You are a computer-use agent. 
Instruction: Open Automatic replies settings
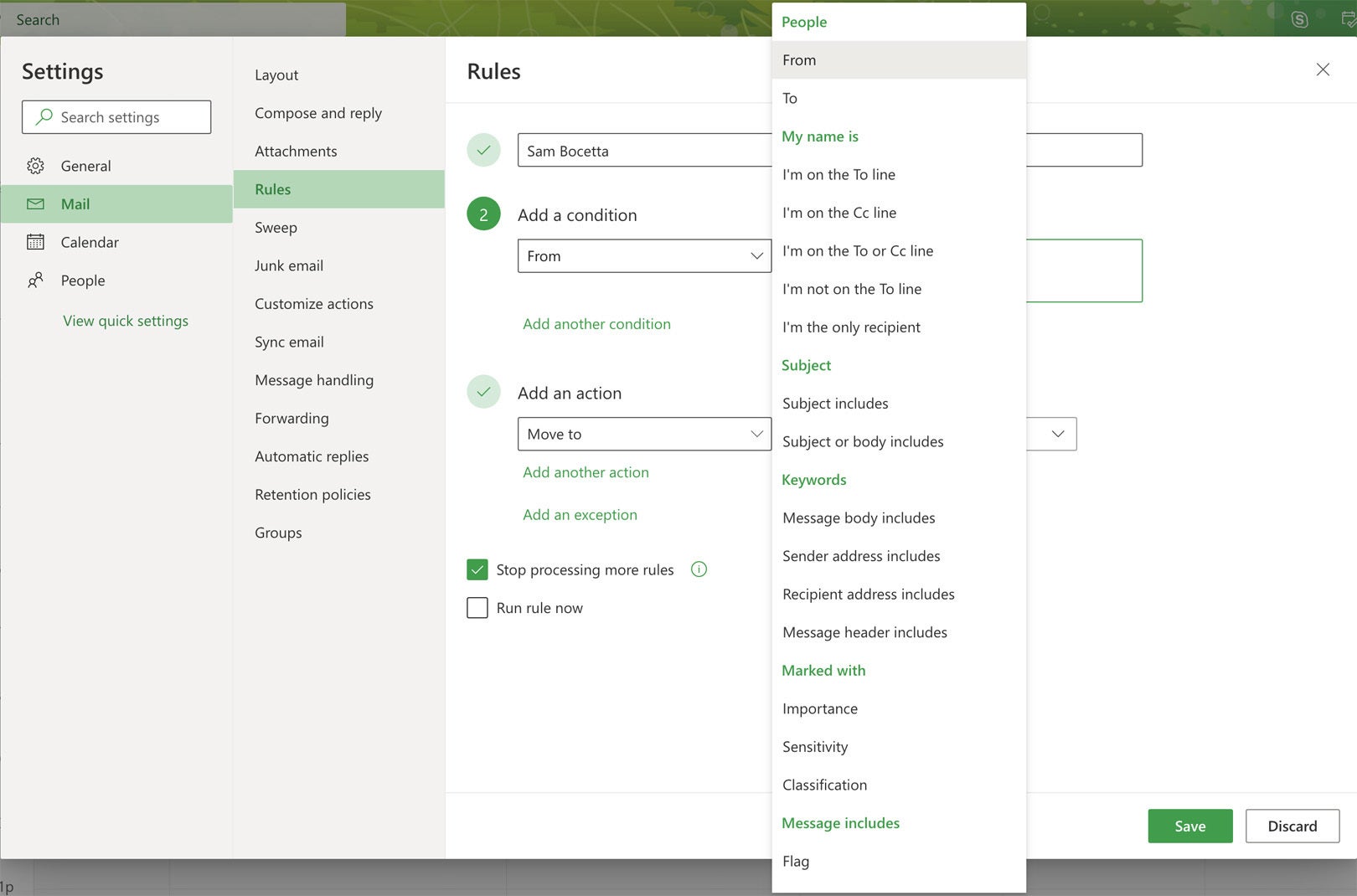pyautogui.click(x=338, y=456)
